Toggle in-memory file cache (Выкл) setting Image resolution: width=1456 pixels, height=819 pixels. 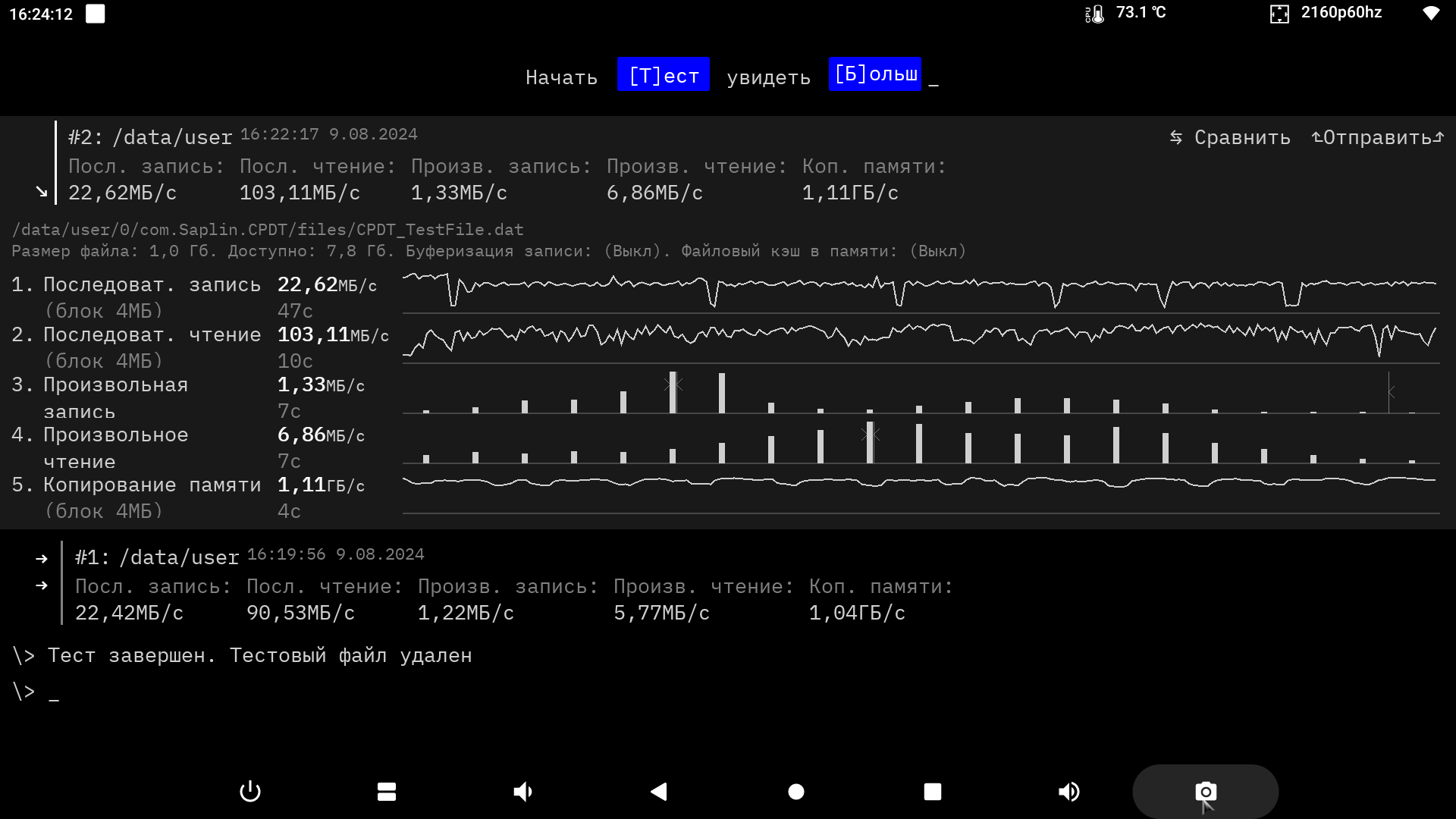[938, 251]
